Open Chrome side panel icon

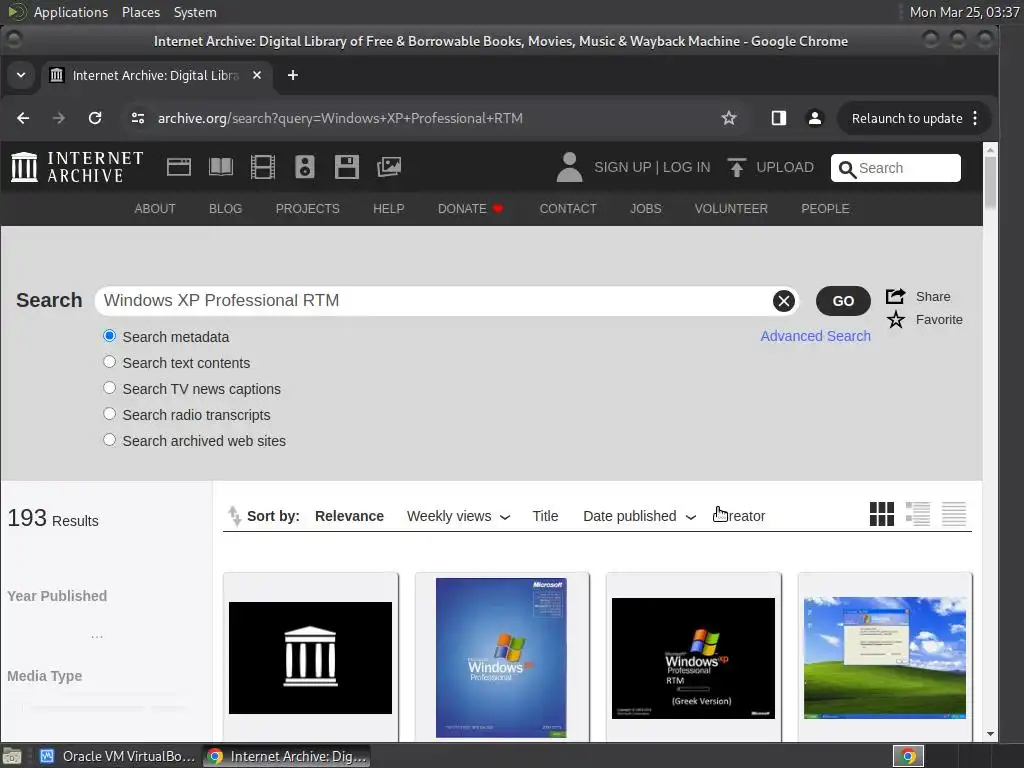[x=778, y=118]
